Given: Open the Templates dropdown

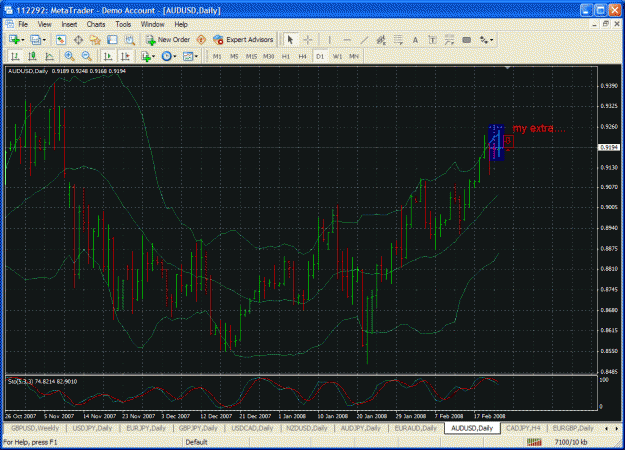Looking at the screenshot, I should (x=190, y=56).
